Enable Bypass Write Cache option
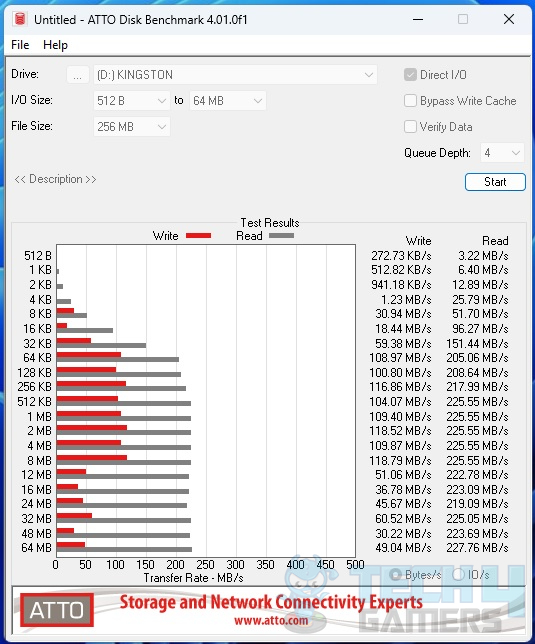The height and width of the screenshot is (644, 535). (x=410, y=101)
